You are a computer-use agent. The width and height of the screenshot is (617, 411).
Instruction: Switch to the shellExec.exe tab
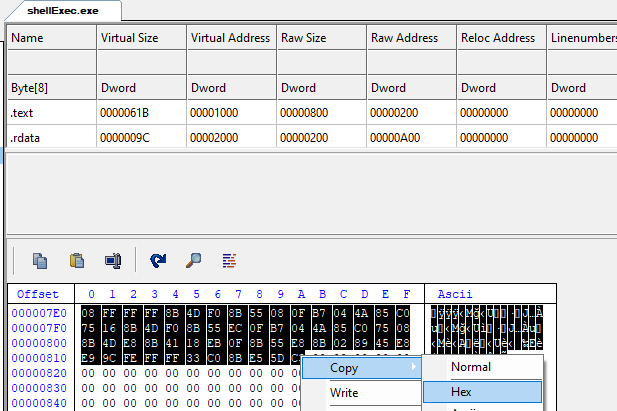click(x=63, y=11)
